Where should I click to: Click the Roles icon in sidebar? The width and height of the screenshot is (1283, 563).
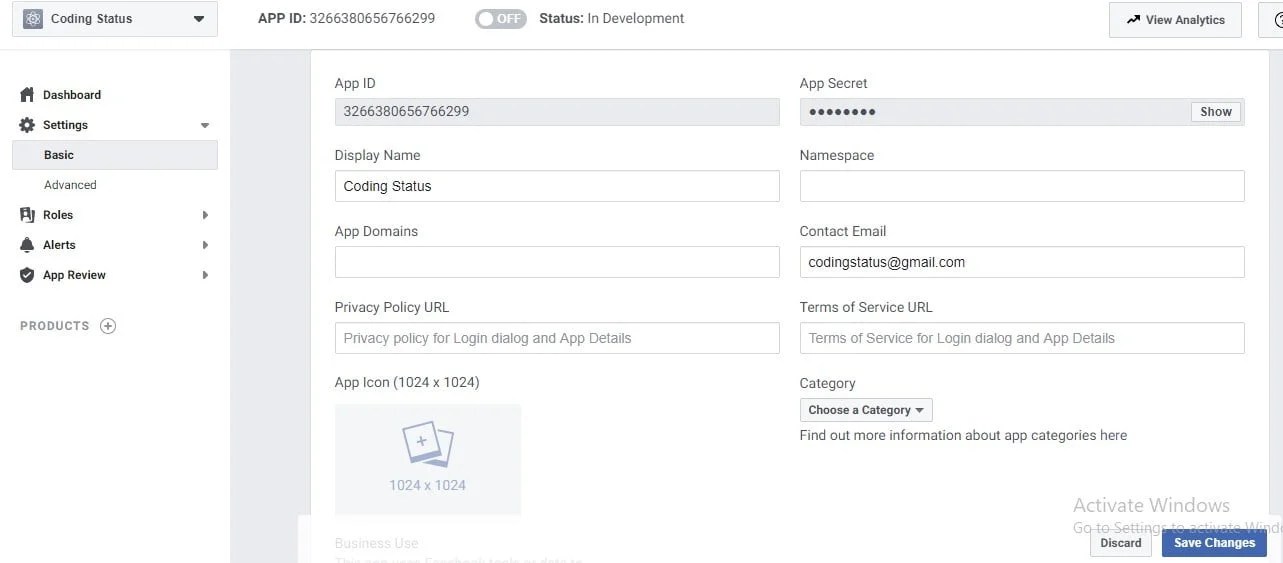point(27,215)
